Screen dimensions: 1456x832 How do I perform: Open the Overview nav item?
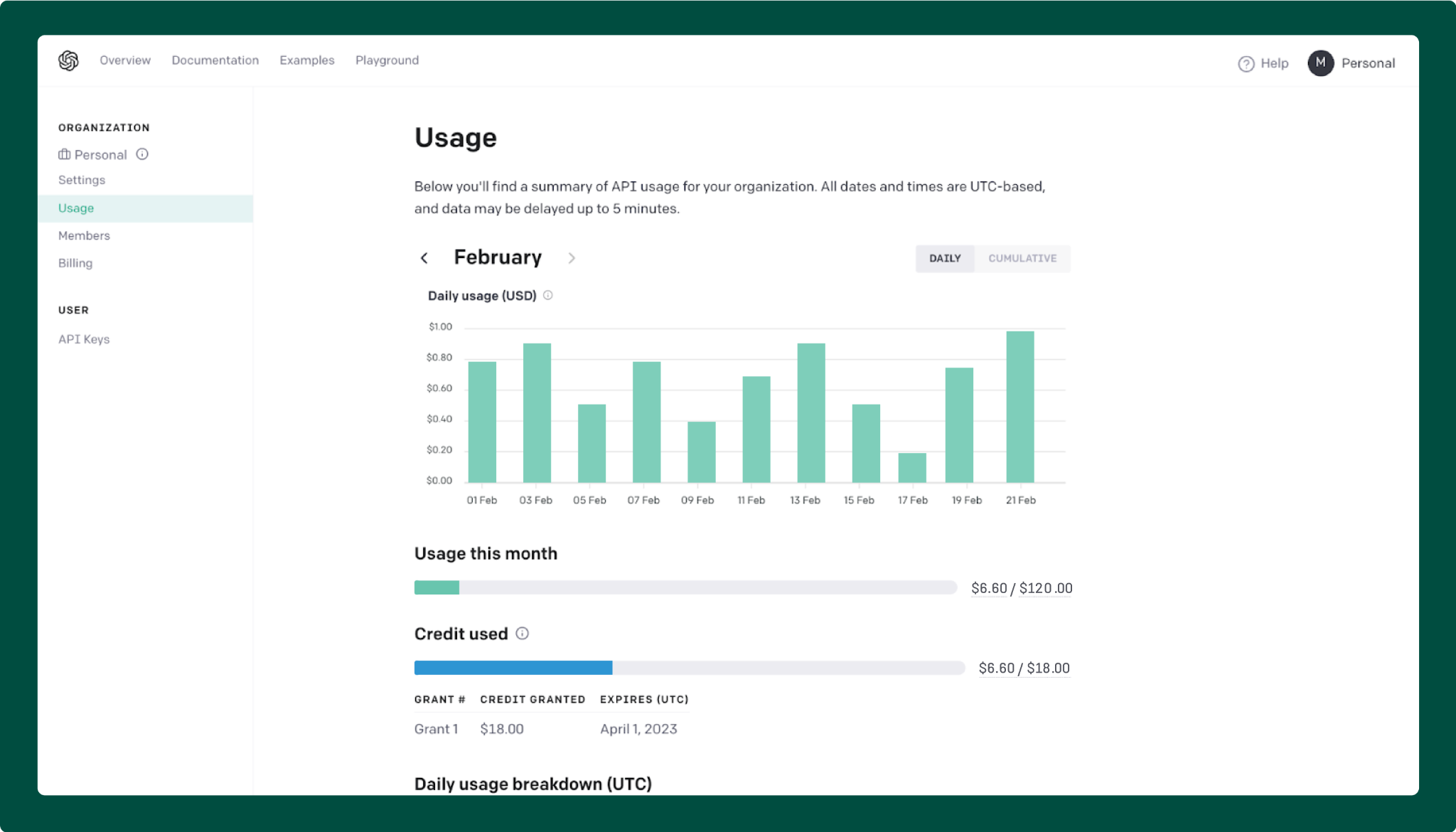pos(125,60)
